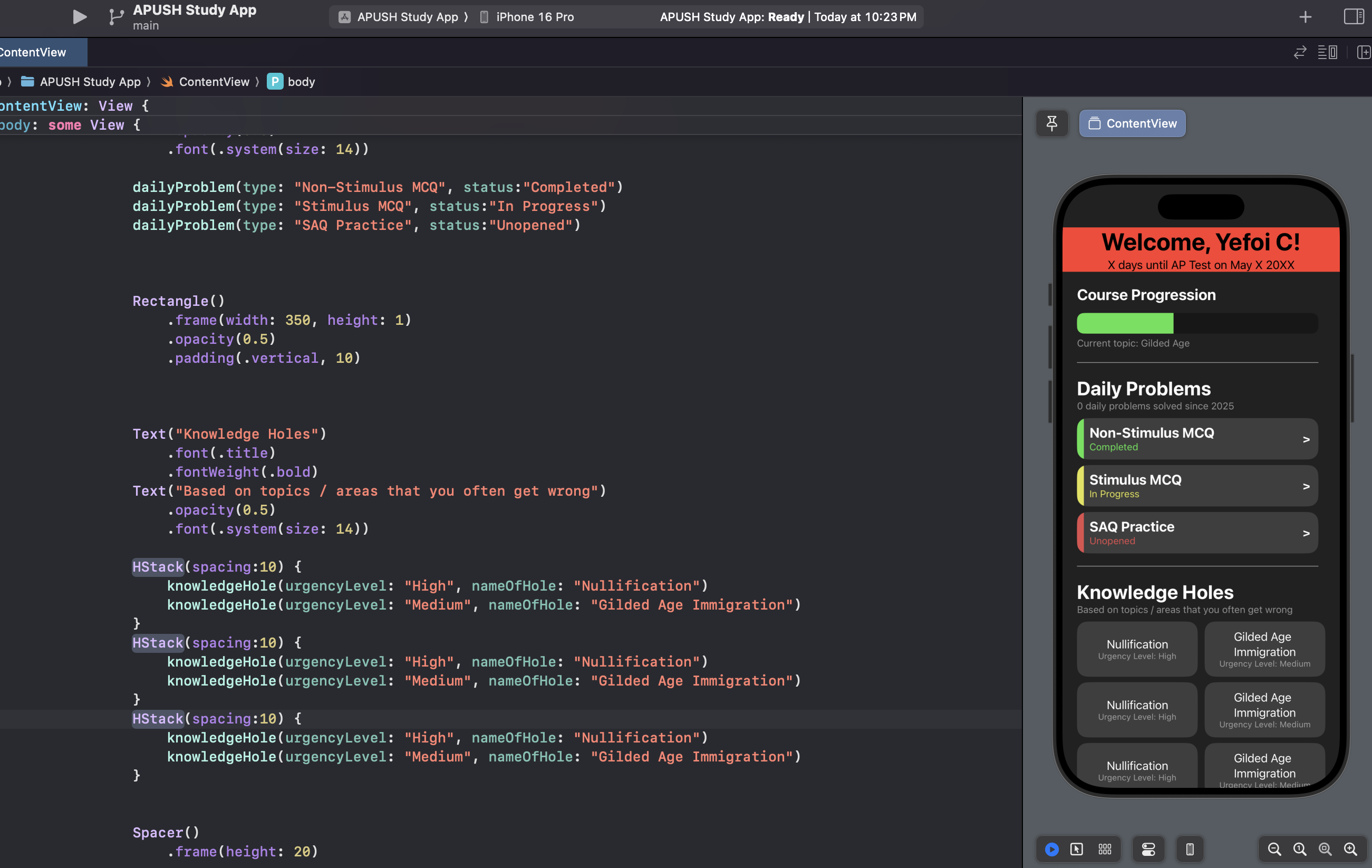This screenshot has height=868, width=1372.
Task: Zoom in the preview canvas
Action: (x=1350, y=849)
